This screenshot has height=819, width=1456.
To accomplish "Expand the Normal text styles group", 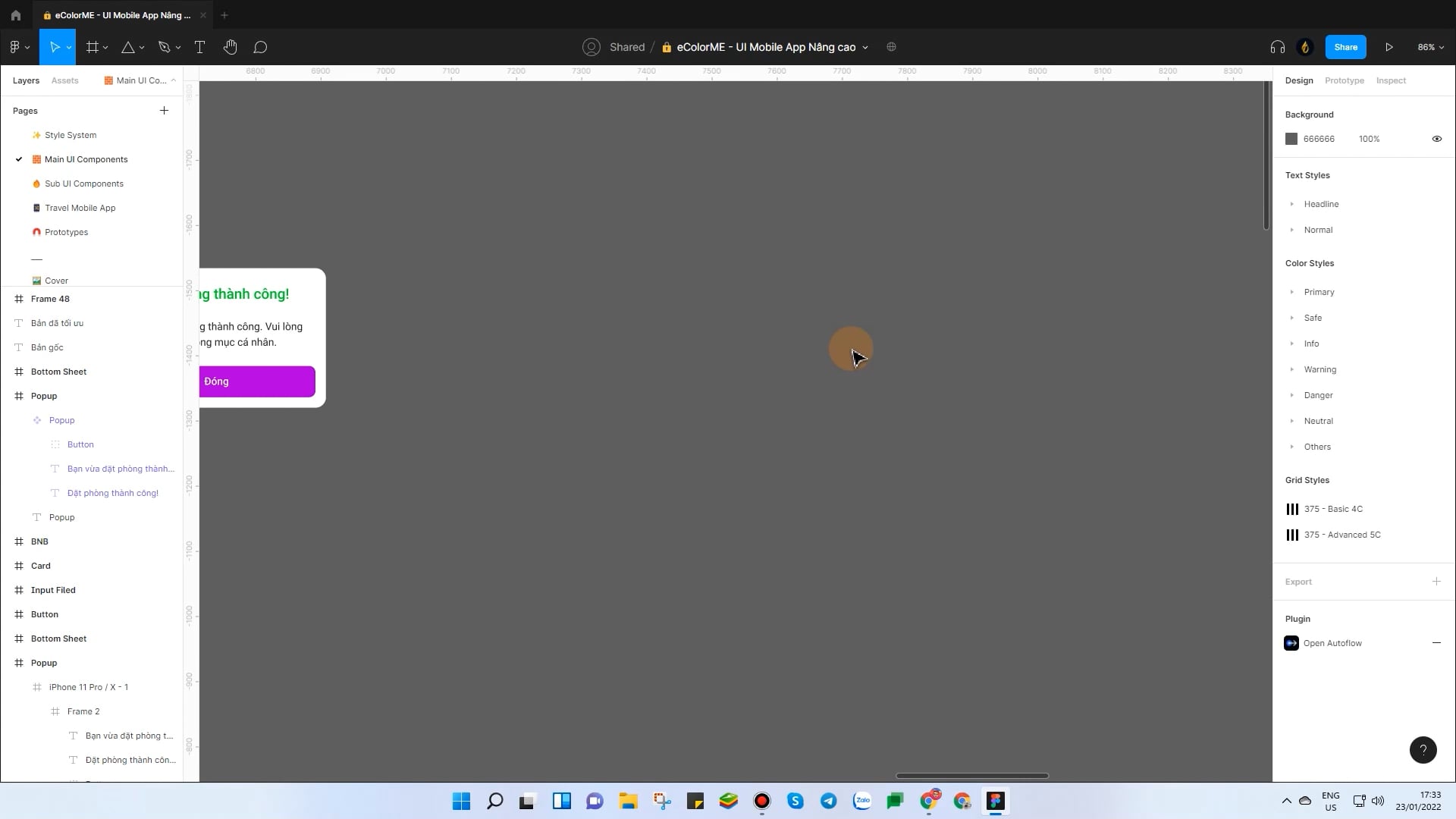I will click(1291, 230).
